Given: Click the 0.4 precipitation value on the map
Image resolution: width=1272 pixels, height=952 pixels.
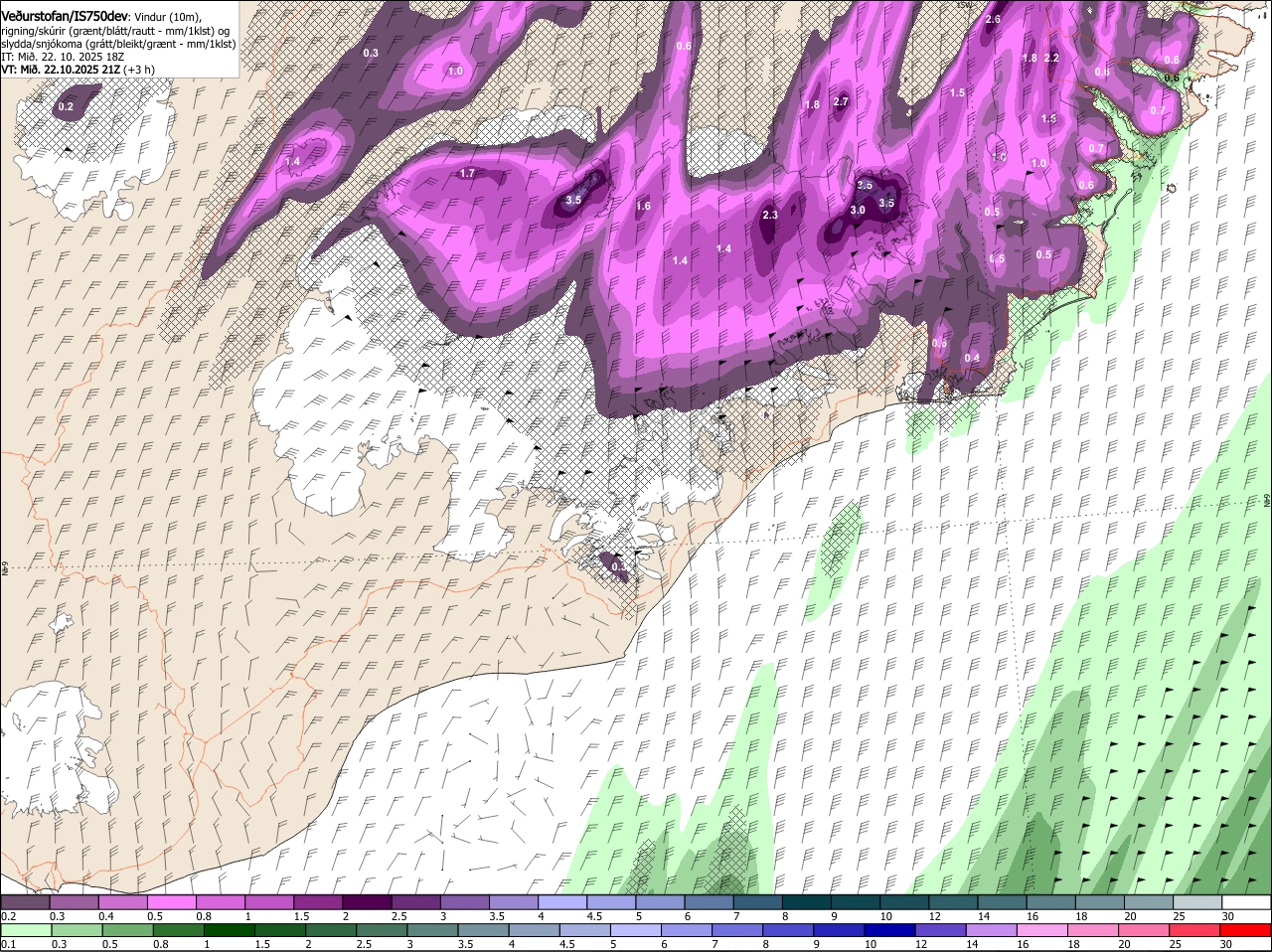Looking at the screenshot, I should tap(972, 359).
